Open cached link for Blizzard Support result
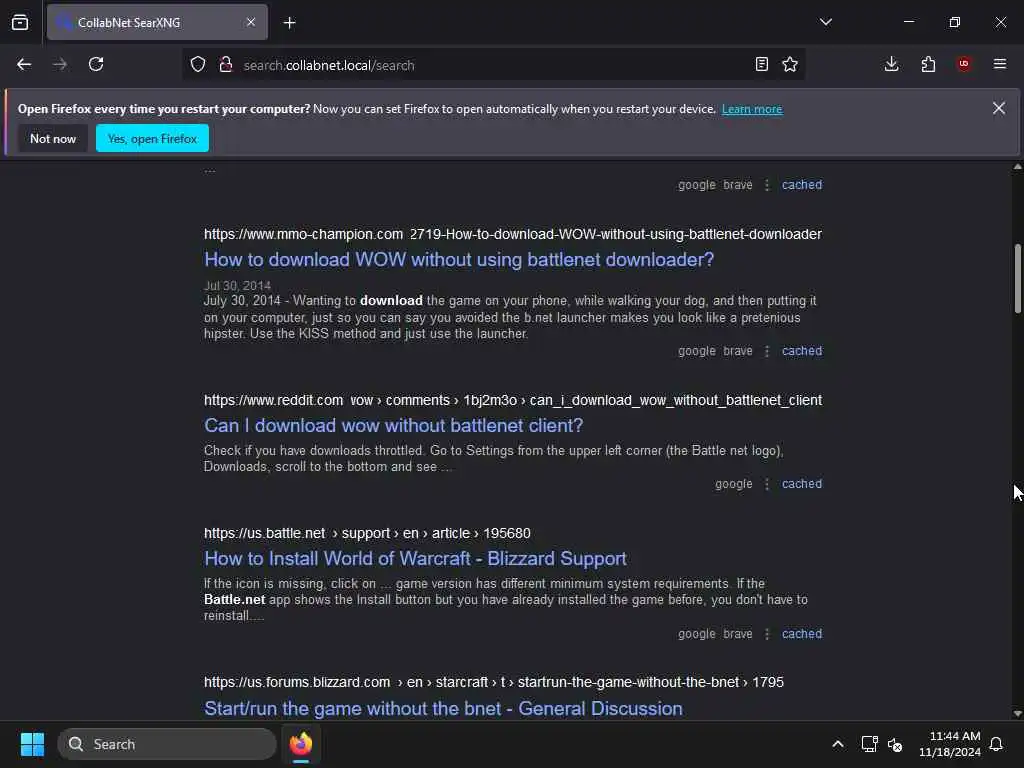This screenshot has width=1024, height=768. (x=802, y=634)
